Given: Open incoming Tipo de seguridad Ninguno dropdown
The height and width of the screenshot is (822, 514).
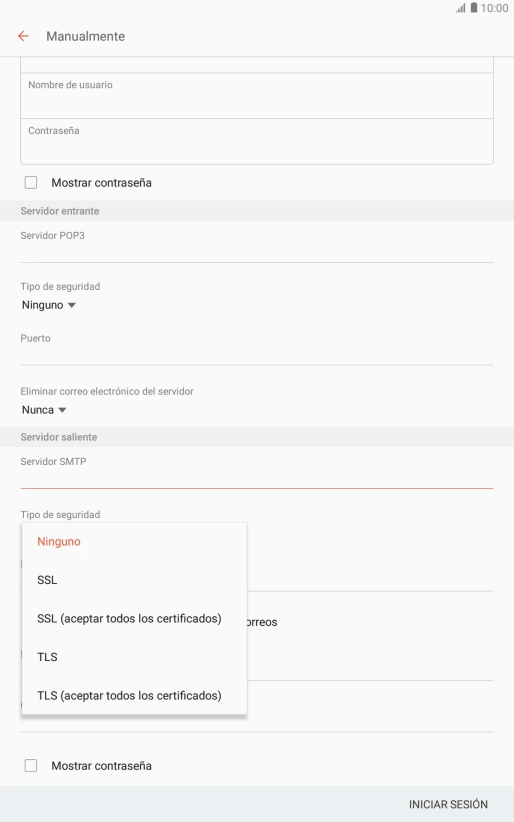Looking at the screenshot, I should coord(49,305).
